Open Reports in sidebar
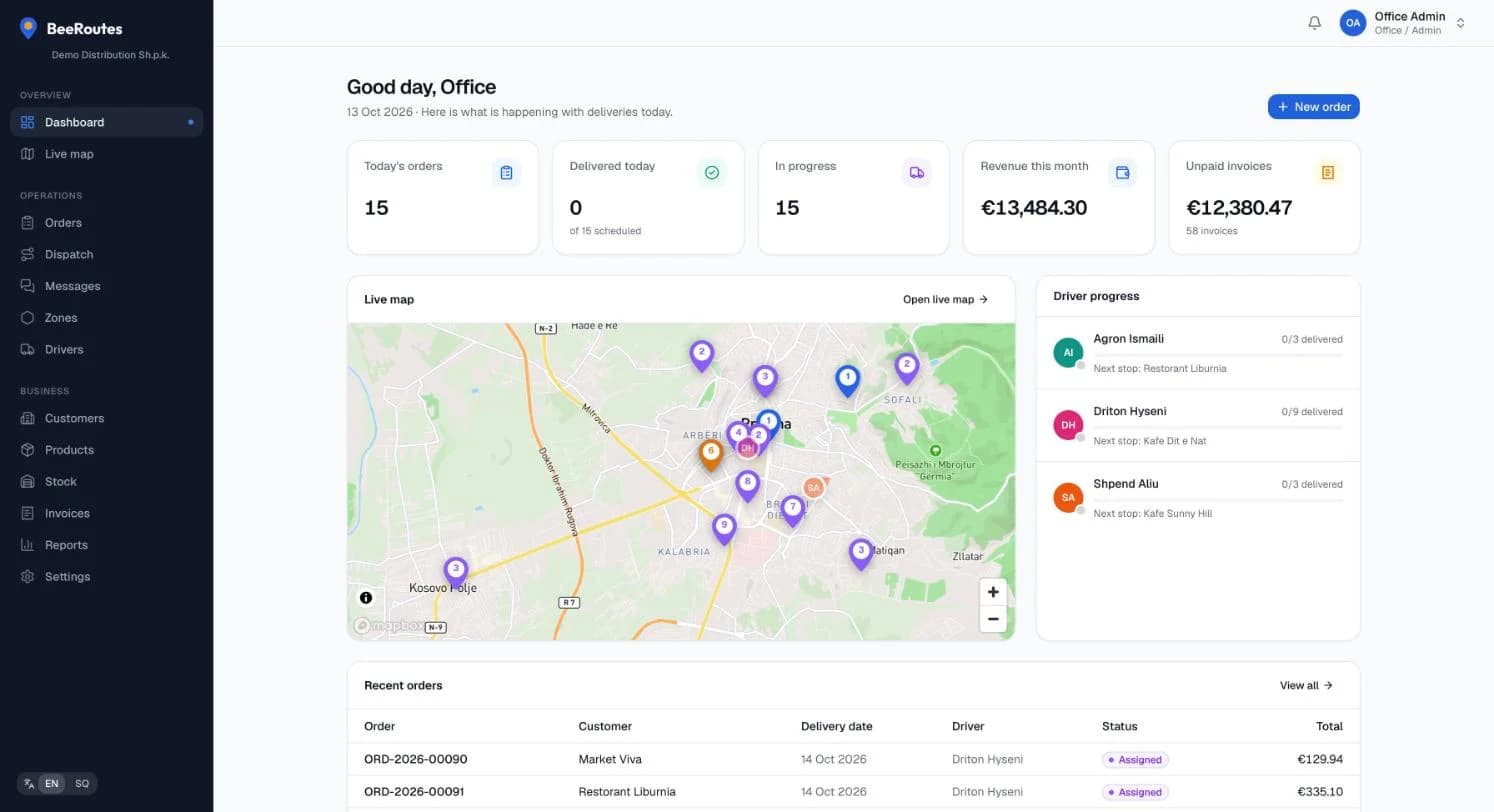1494x812 pixels. point(107,545)
